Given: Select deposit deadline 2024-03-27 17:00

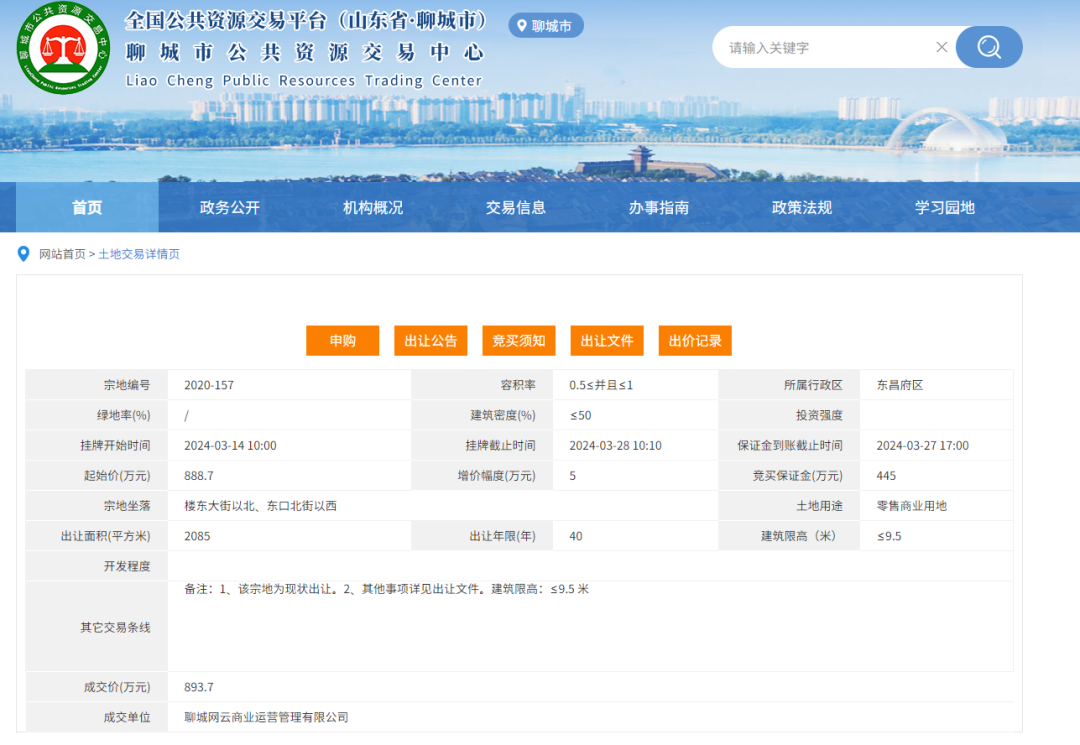Looking at the screenshot, I should point(922,445).
